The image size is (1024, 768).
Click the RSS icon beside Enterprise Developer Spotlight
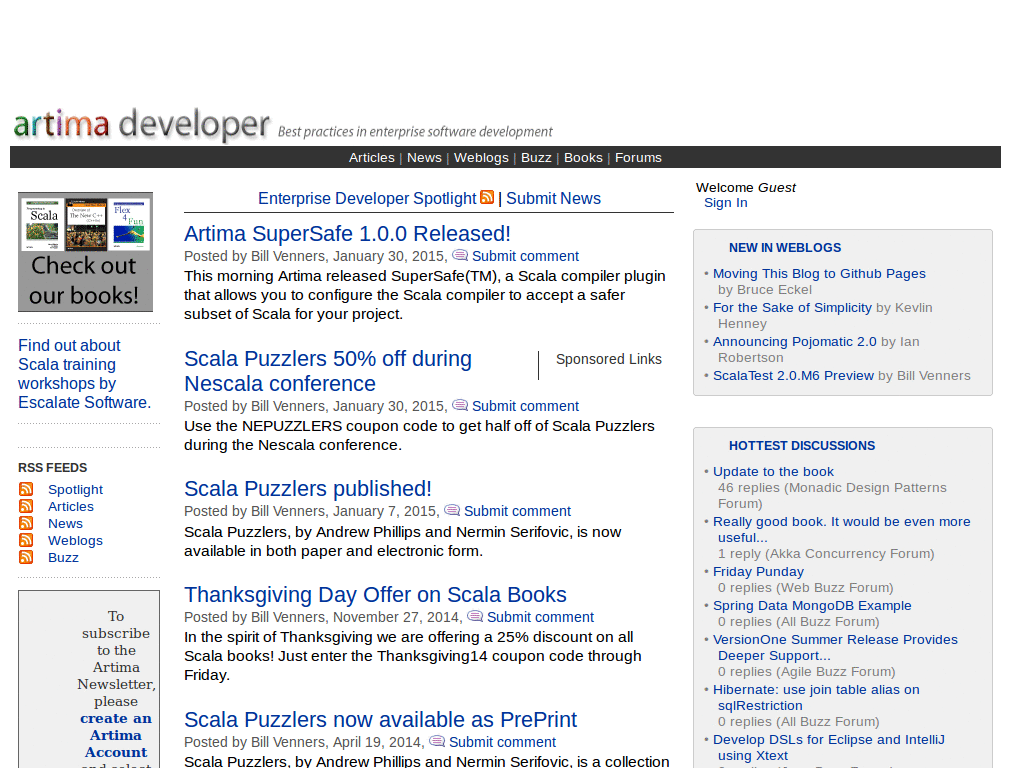487,197
